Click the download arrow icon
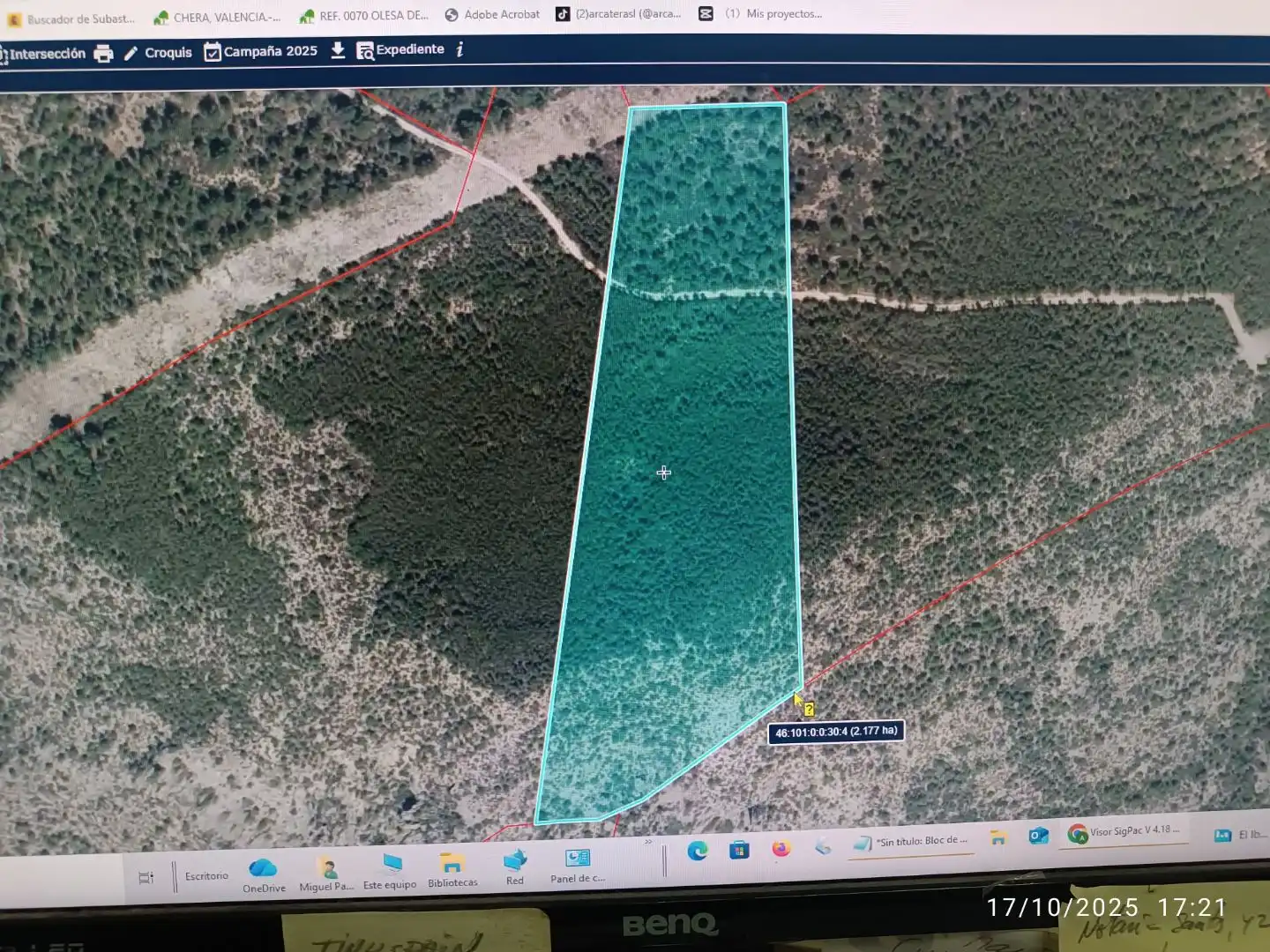Image resolution: width=1270 pixels, height=952 pixels. pyautogui.click(x=338, y=51)
